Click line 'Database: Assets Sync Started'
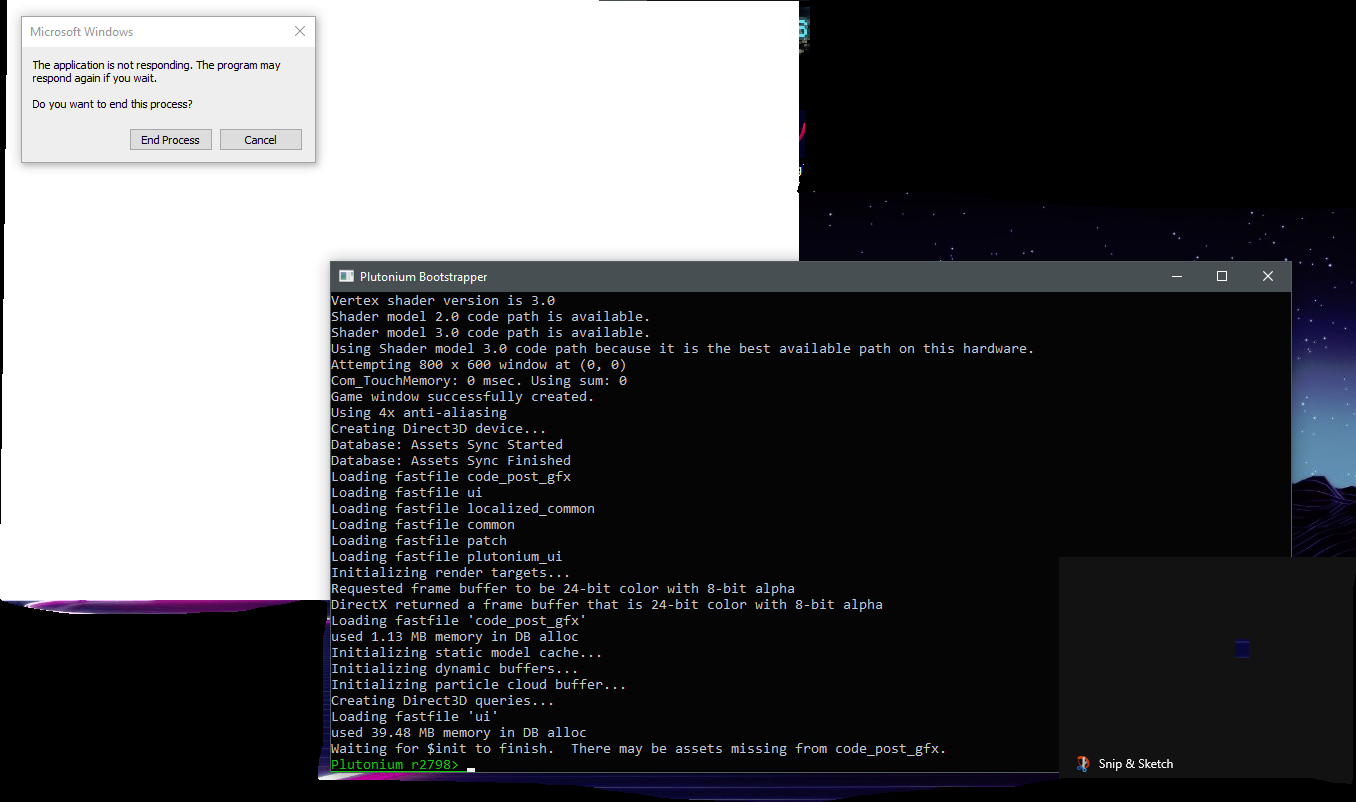 tap(447, 445)
